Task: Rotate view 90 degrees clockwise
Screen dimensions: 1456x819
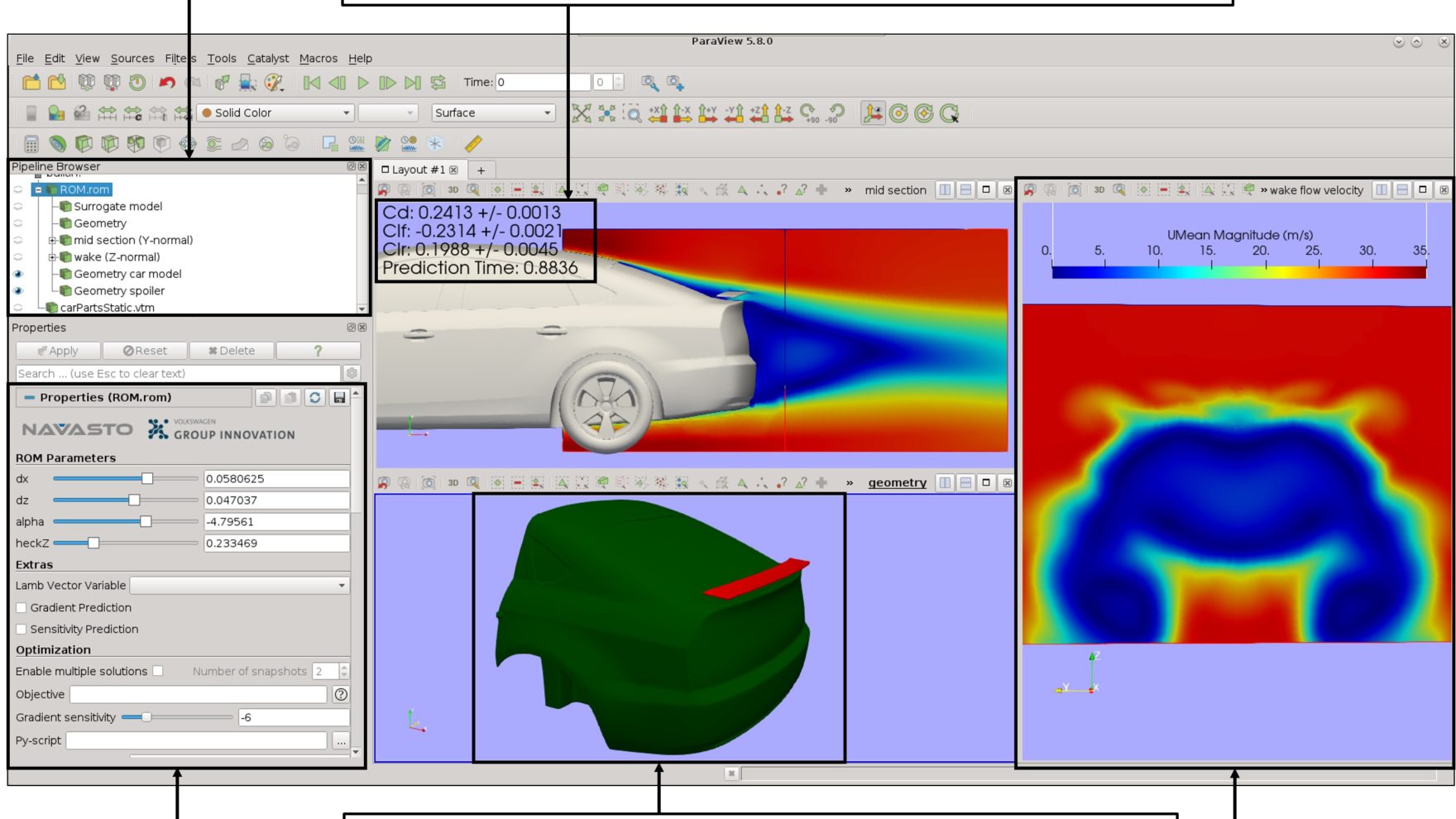Action: pos(809,113)
